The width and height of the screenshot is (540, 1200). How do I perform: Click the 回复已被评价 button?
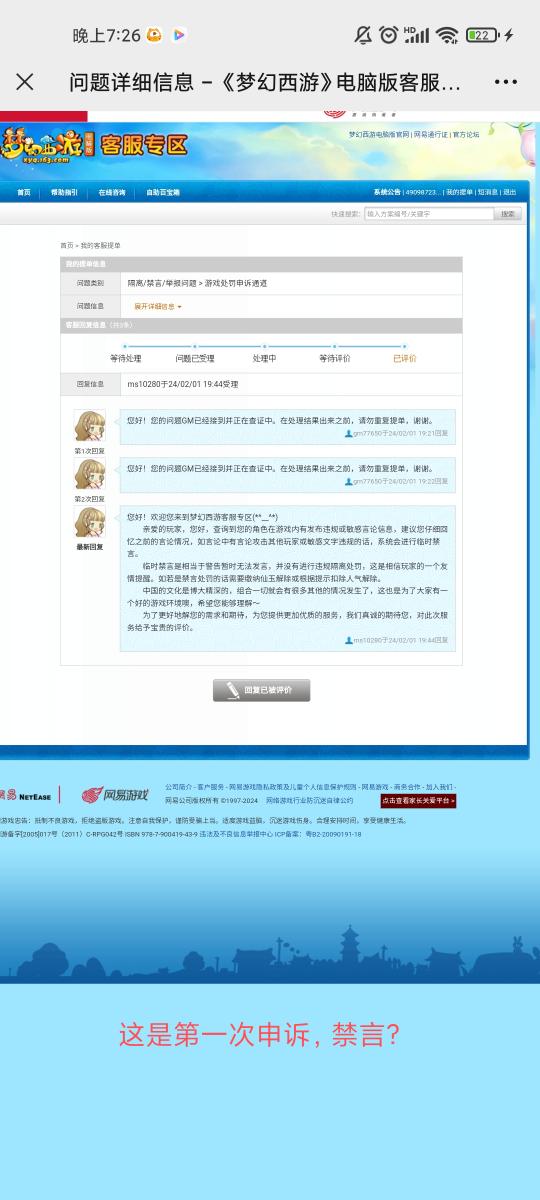[x=262, y=690]
